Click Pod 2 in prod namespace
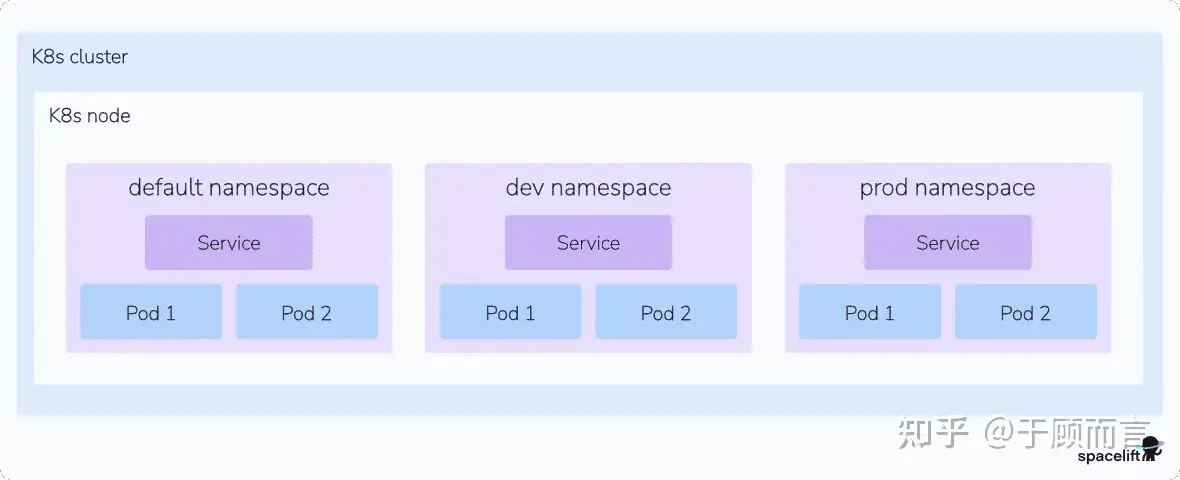The width and height of the screenshot is (1180, 480). [1026, 311]
